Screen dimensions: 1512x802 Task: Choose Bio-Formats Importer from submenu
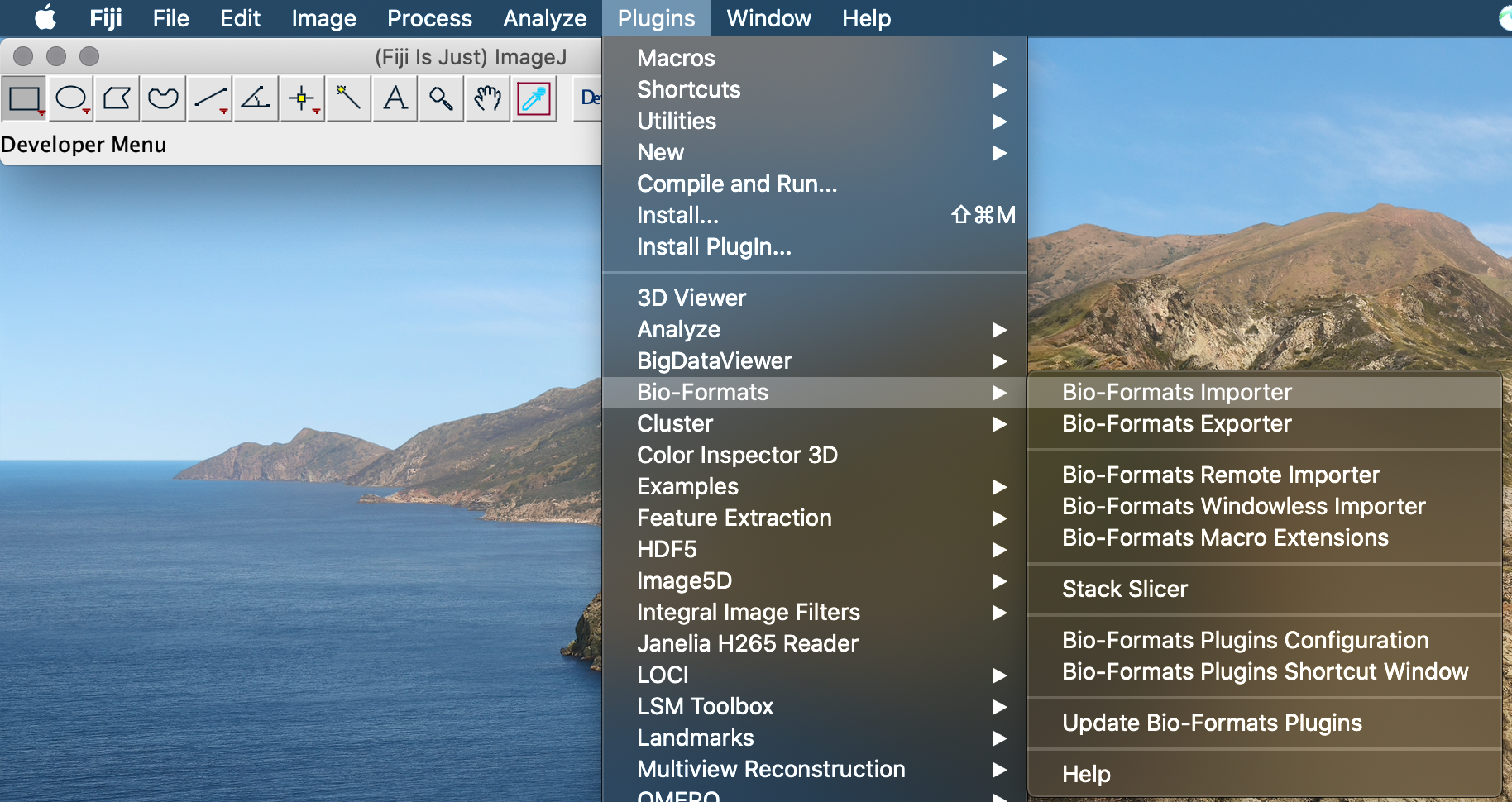point(1176,393)
